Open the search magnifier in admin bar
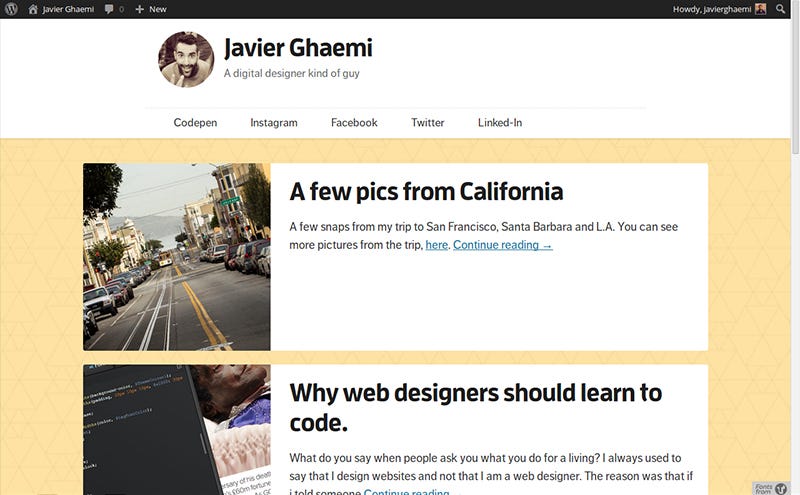This screenshot has height=495, width=800. (x=780, y=9)
